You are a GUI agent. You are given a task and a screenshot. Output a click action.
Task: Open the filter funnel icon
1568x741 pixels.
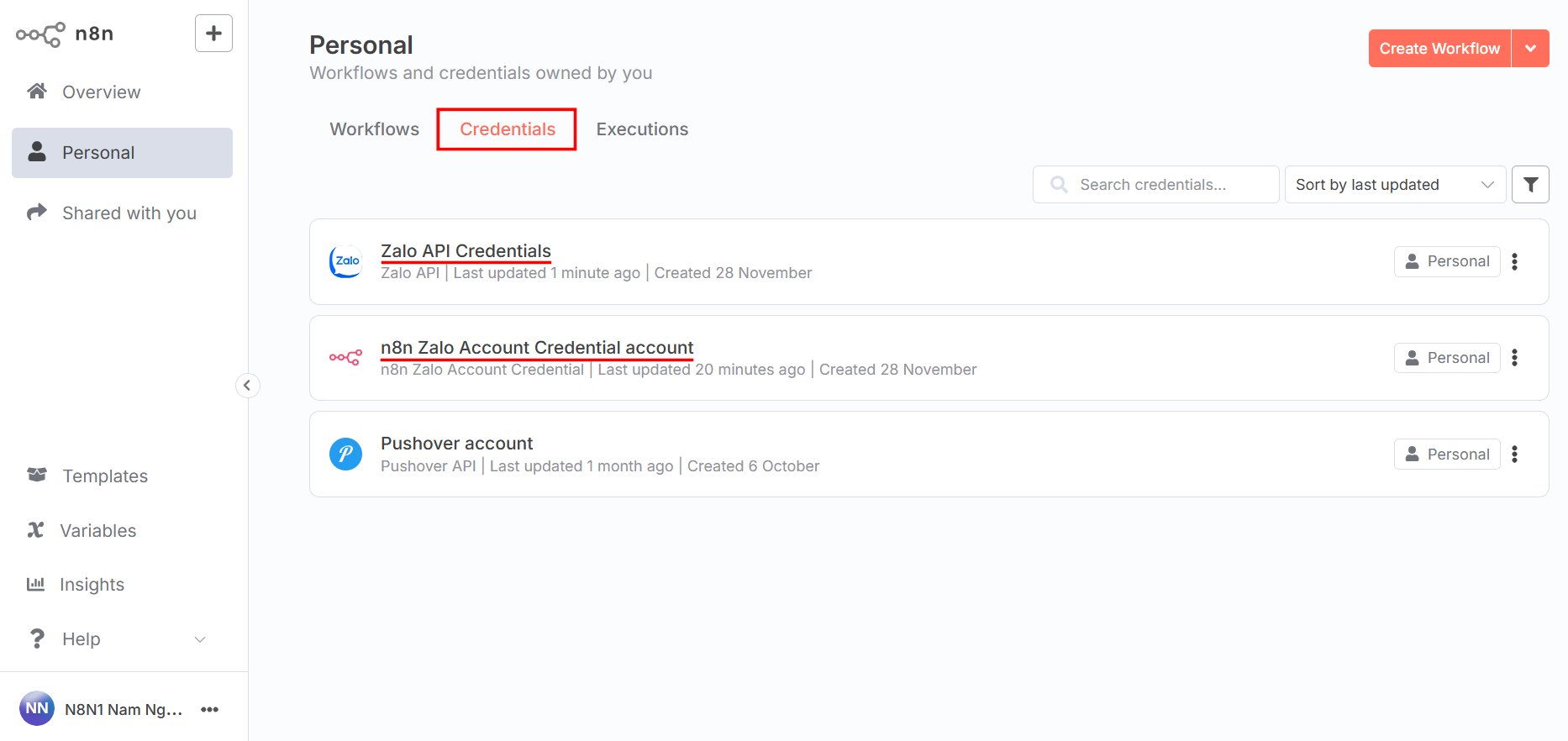pos(1530,185)
